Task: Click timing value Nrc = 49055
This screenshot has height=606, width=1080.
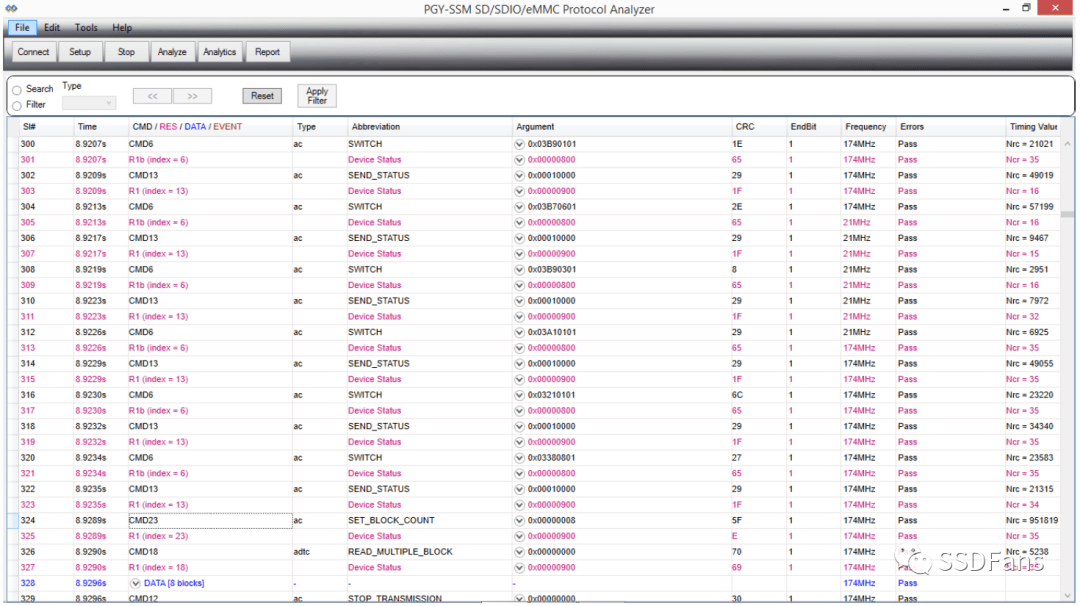Action: (1029, 364)
